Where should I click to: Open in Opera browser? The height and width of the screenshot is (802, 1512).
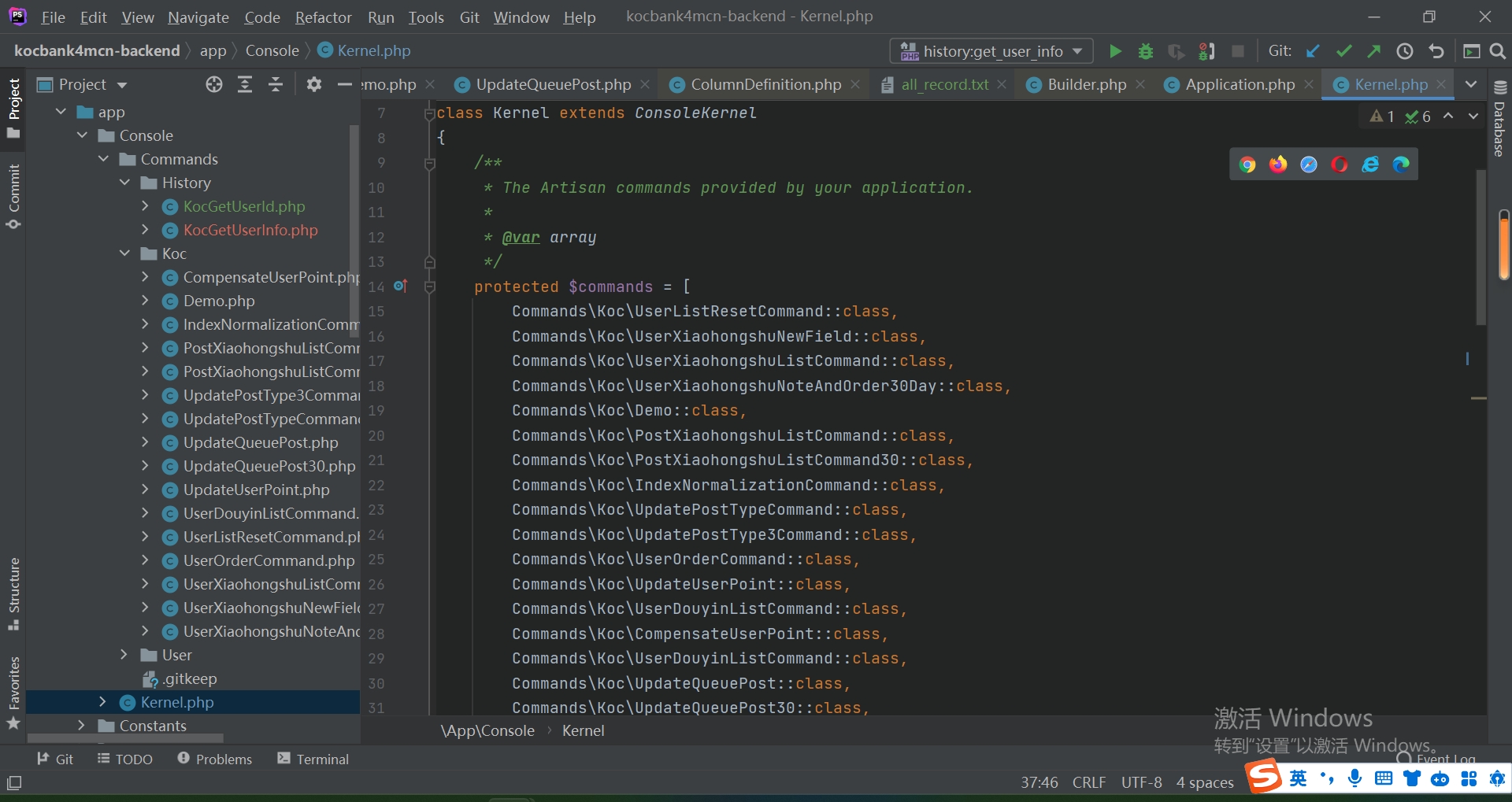point(1340,164)
